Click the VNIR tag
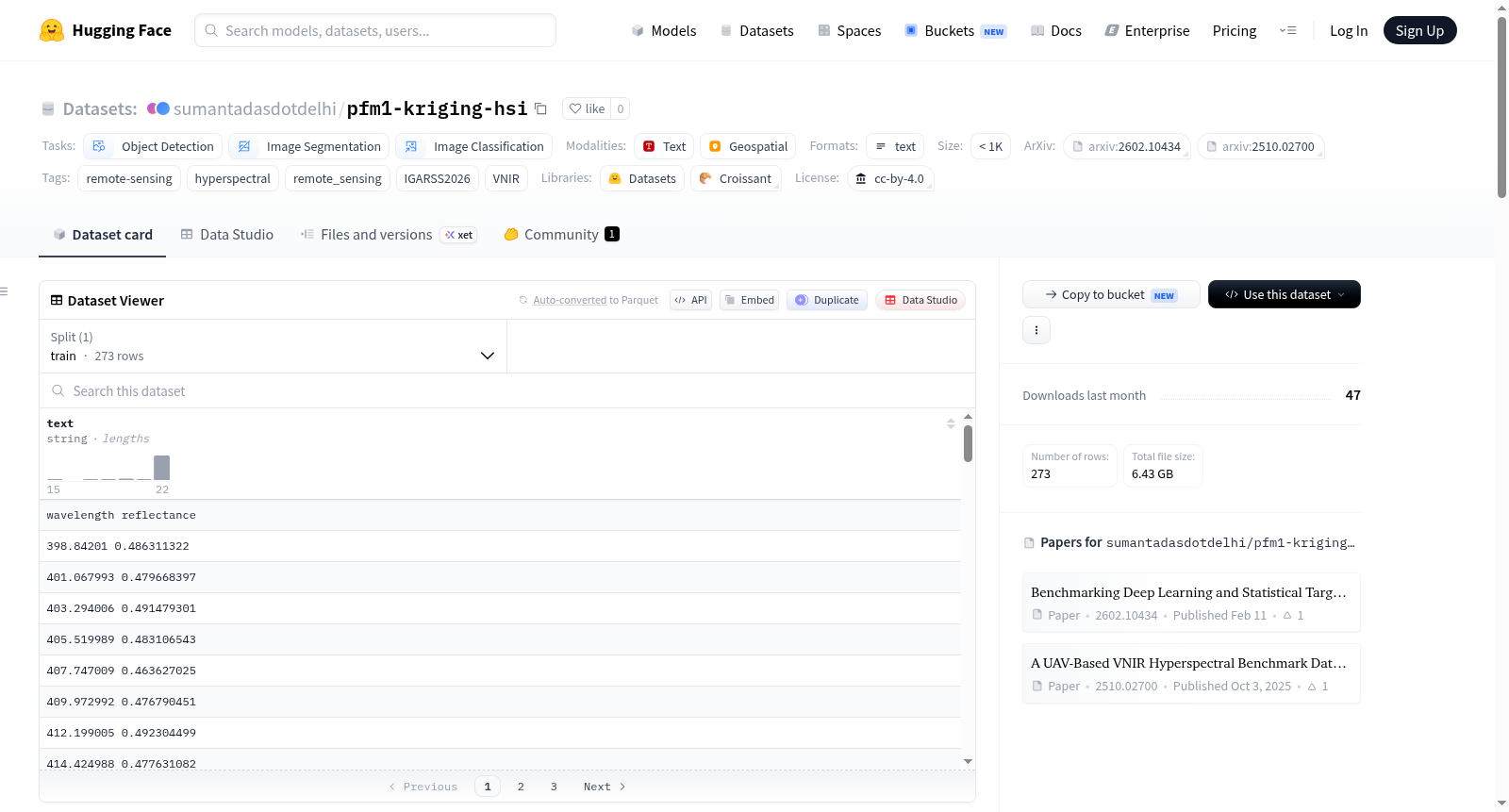1509x812 pixels. (506, 178)
